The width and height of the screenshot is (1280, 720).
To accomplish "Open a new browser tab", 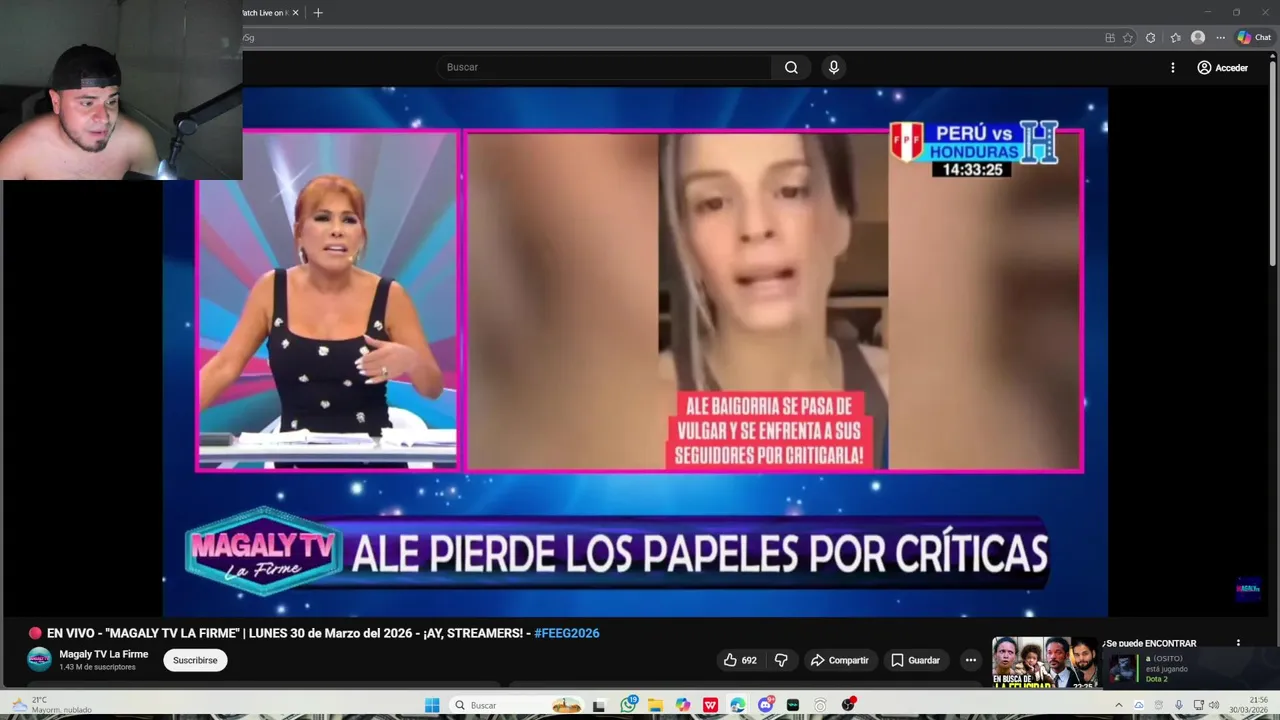I will click(x=318, y=13).
